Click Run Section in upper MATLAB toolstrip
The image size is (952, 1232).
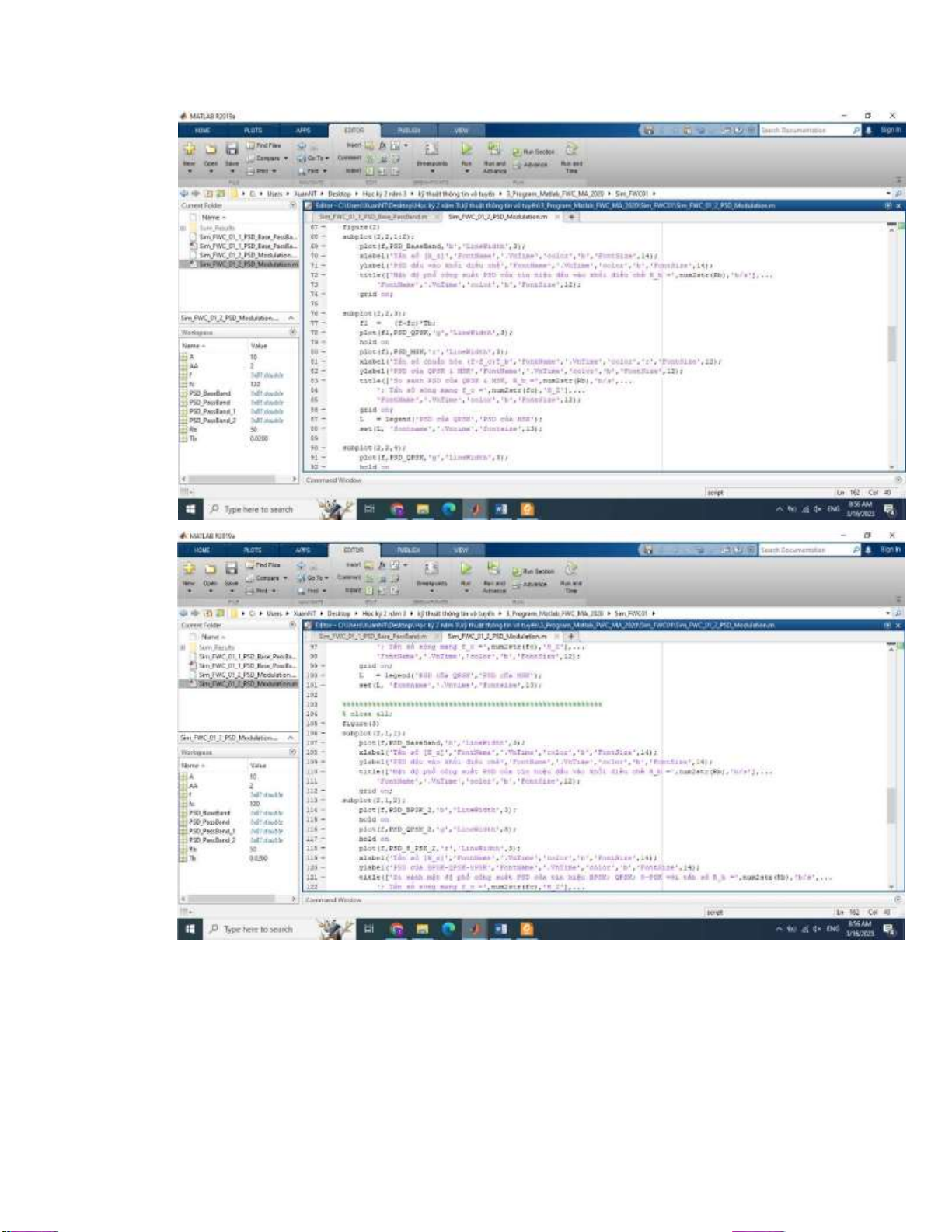pos(535,152)
